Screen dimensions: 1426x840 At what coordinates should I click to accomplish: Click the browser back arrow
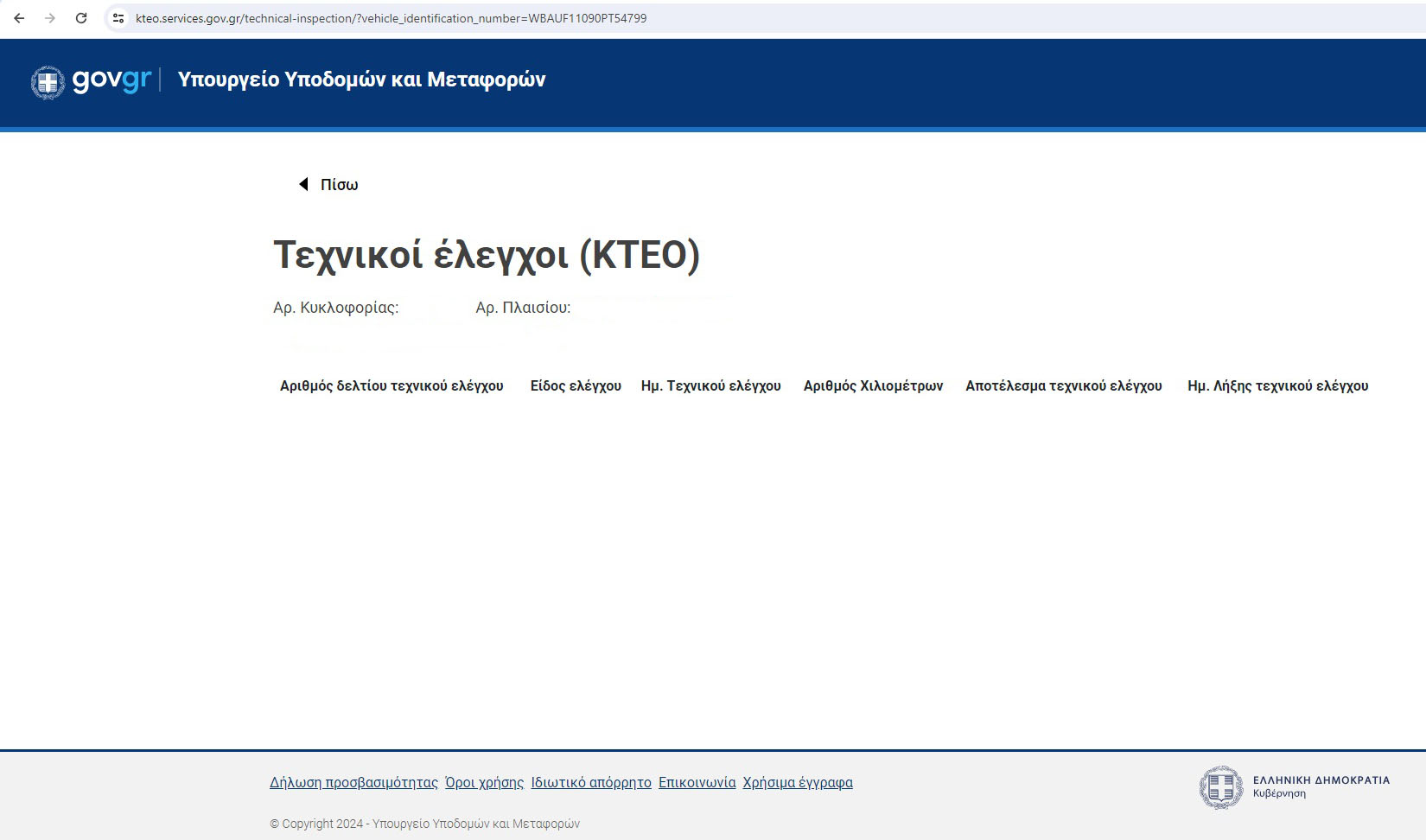pos(19,18)
